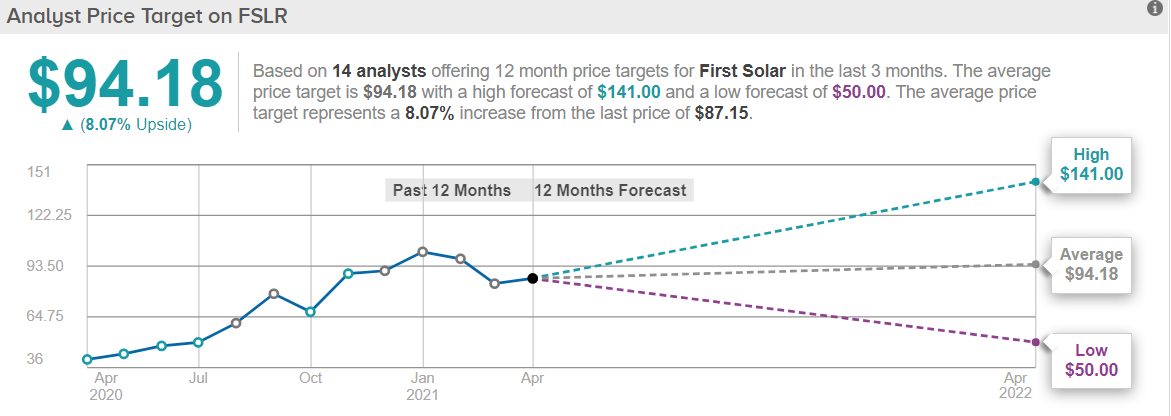The image size is (1171, 416).
Task: Click the January 2021 peak data point
Action: [x=423, y=251]
